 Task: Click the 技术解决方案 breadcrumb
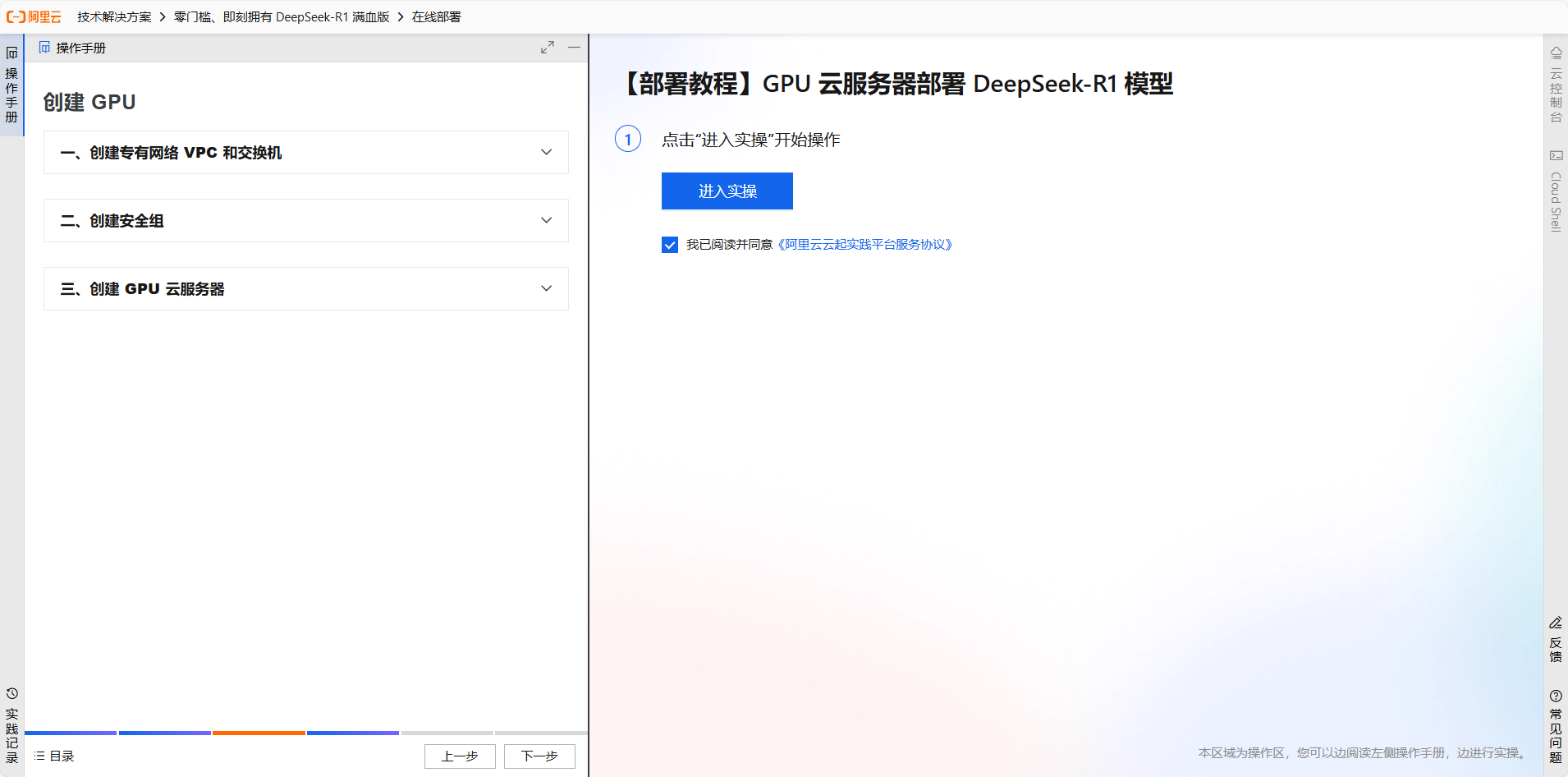[x=114, y=16]
